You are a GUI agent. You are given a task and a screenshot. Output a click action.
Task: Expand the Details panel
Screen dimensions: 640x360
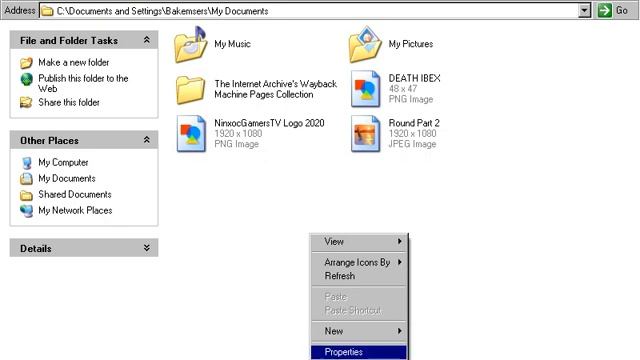coord(147,248)
